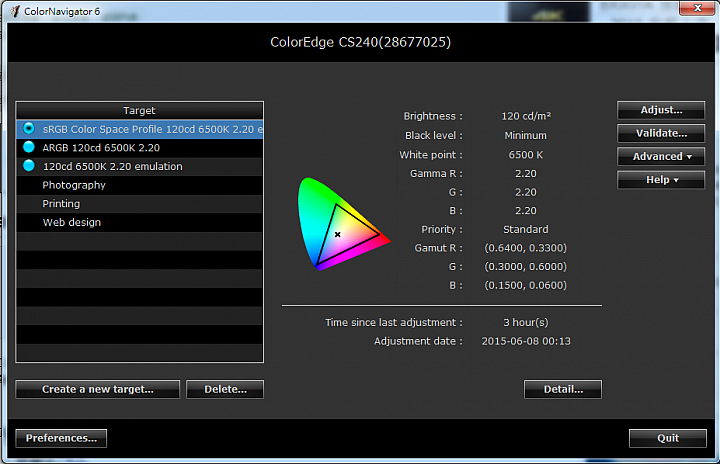The width and height of the screenshot is (720, 464).
Task: Delete the selected target
Action: (x=225, y=389)
